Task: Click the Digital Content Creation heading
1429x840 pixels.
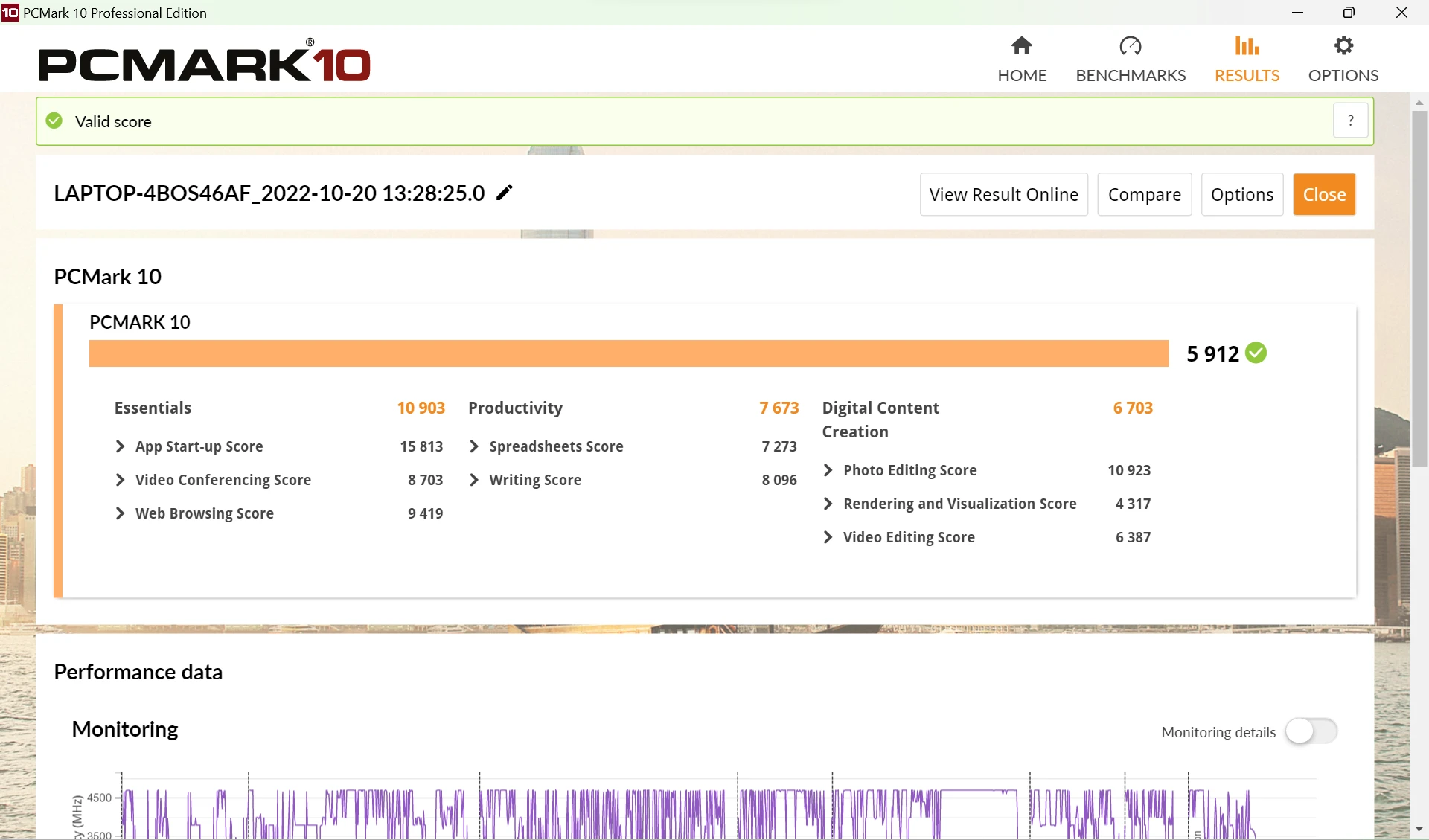Action: (880, 420)
